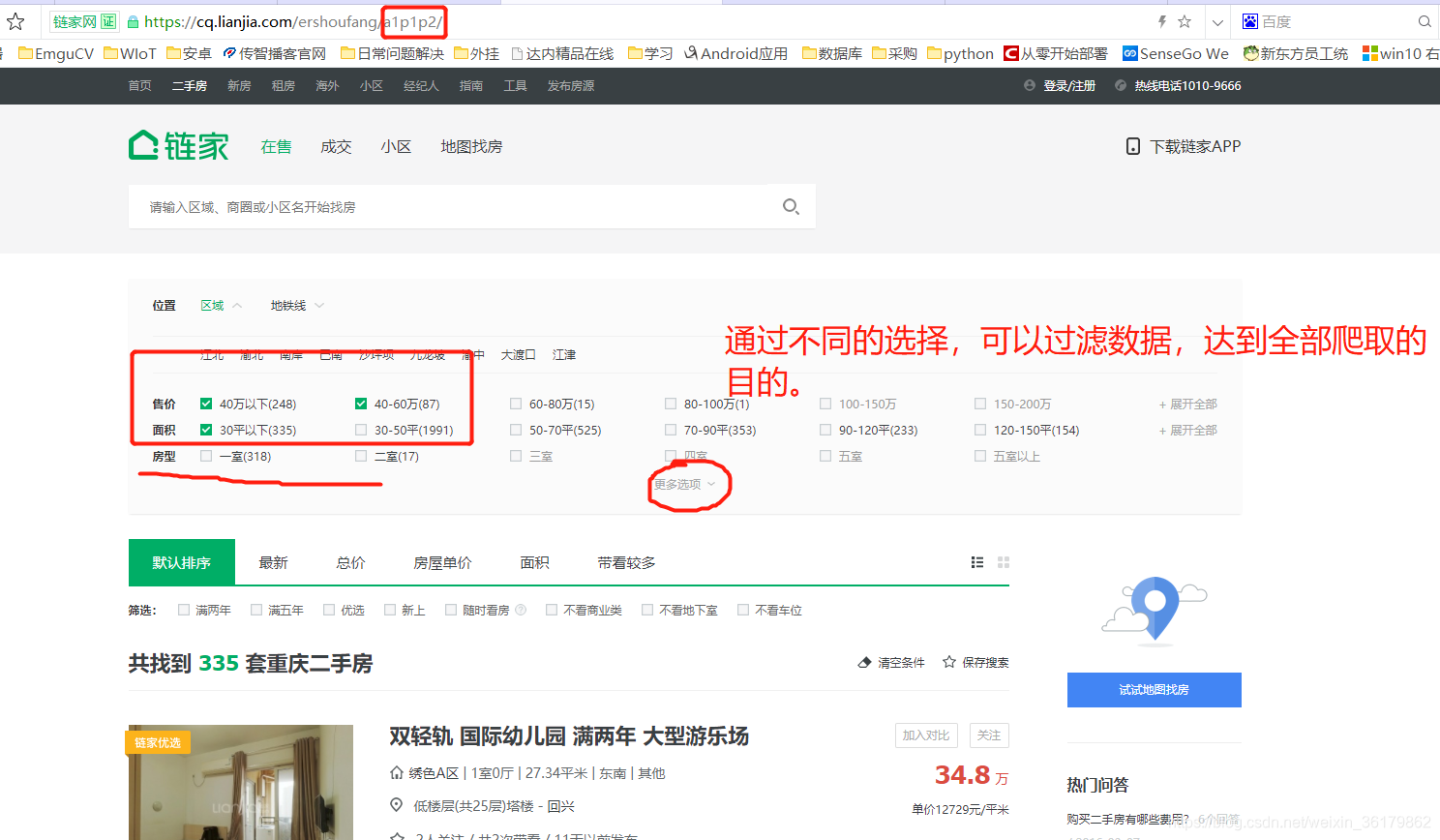
Task: Open the 新东方员工统 bookmark
Action: point(1296,53)
